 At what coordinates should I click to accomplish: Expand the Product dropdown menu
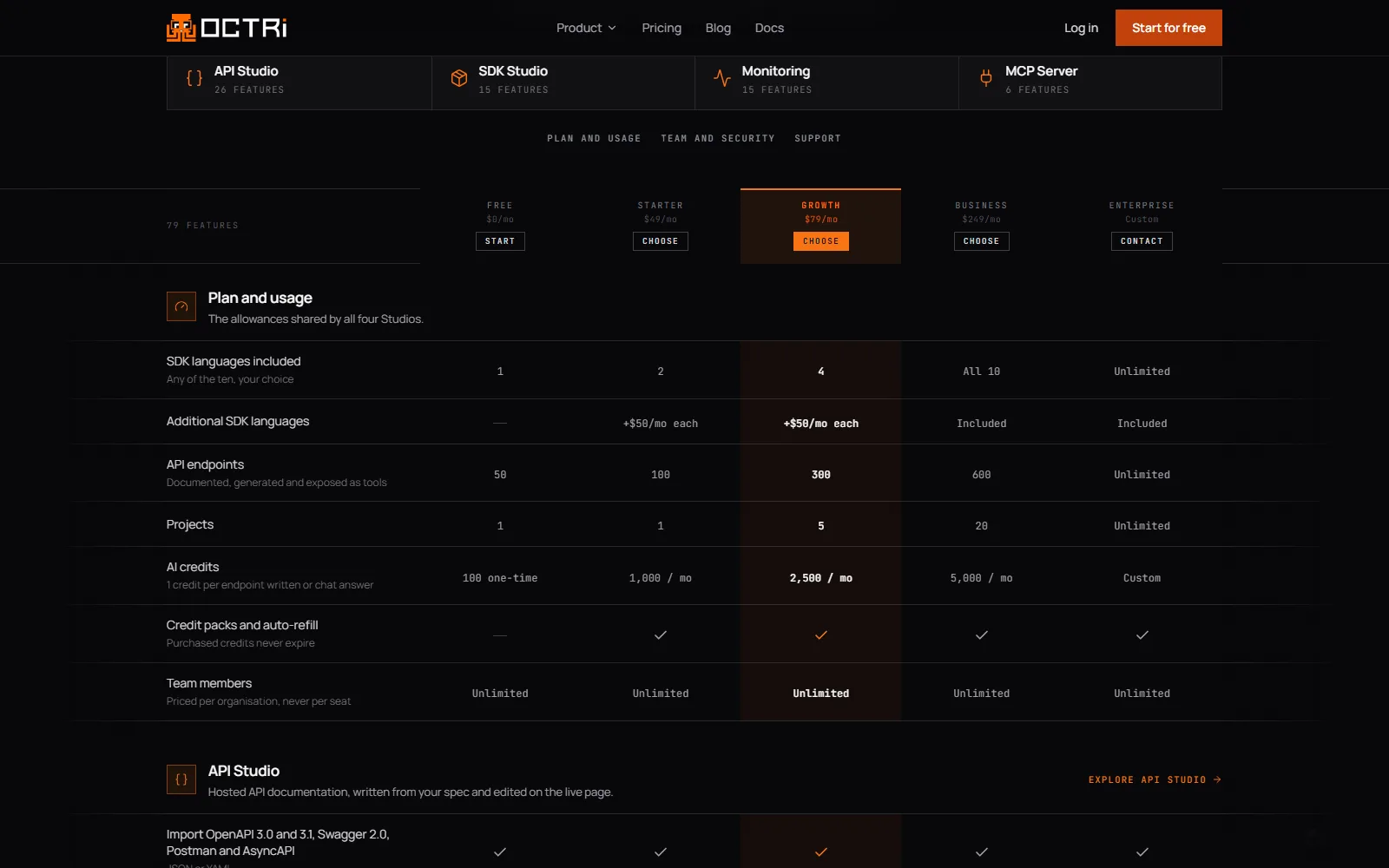tap(586, 28)
